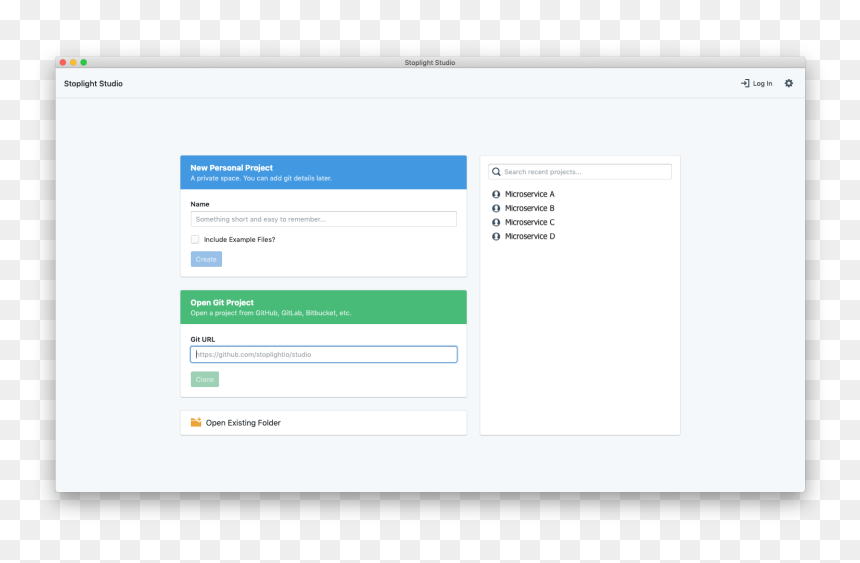
Task: Click the Microservice A project icon
Action: pyautogui.click(x=496, y=194)
